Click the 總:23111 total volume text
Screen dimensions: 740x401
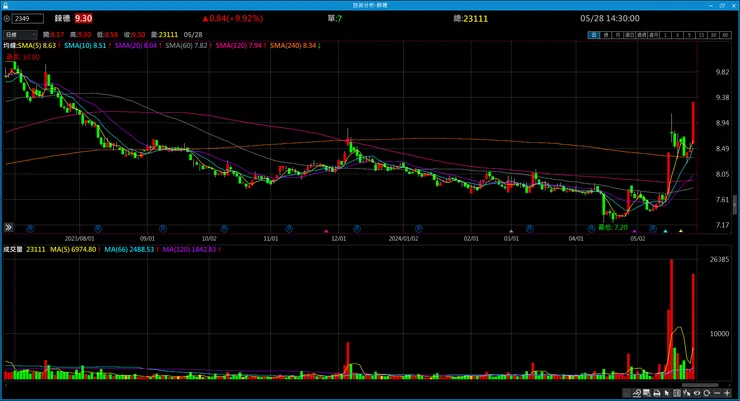coord(471,19)
